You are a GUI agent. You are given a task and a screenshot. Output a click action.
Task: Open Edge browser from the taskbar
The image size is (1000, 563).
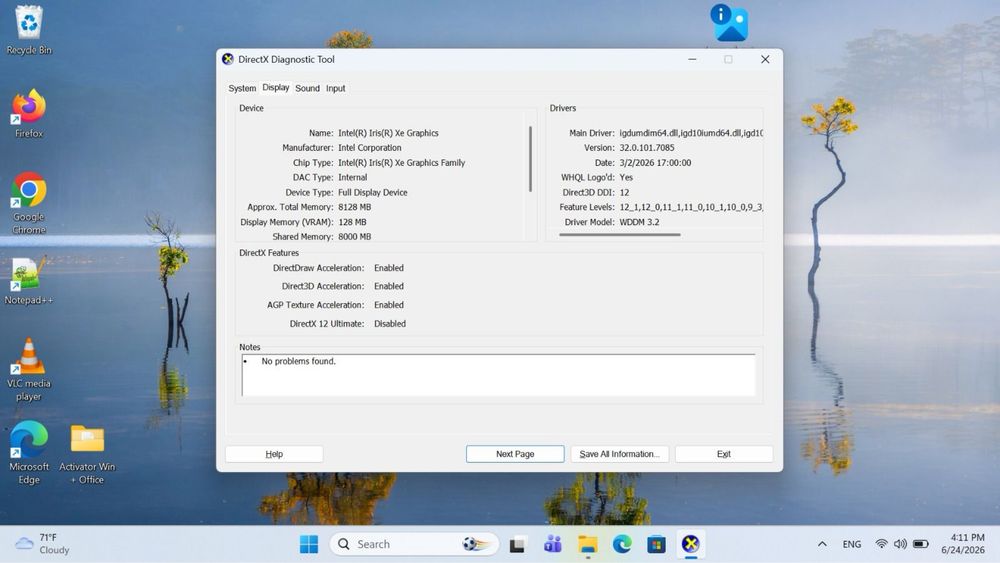[622, 544]
